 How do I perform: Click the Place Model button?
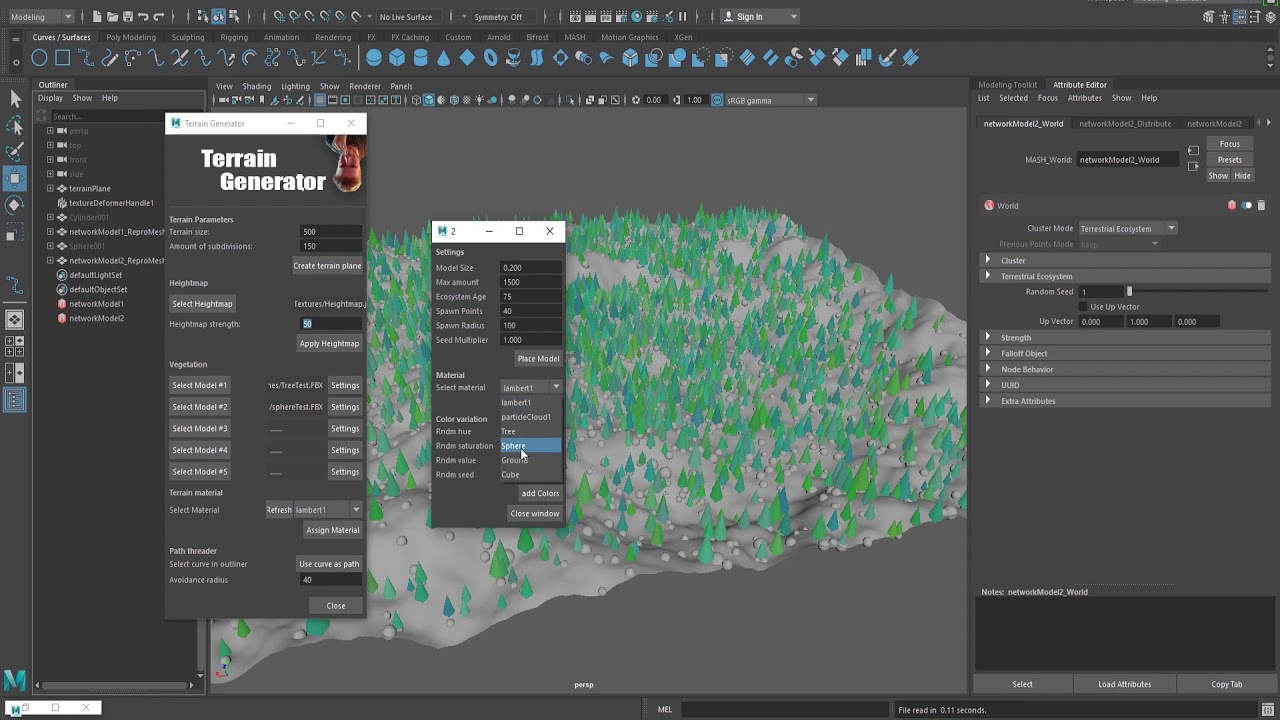pos(538,359)
